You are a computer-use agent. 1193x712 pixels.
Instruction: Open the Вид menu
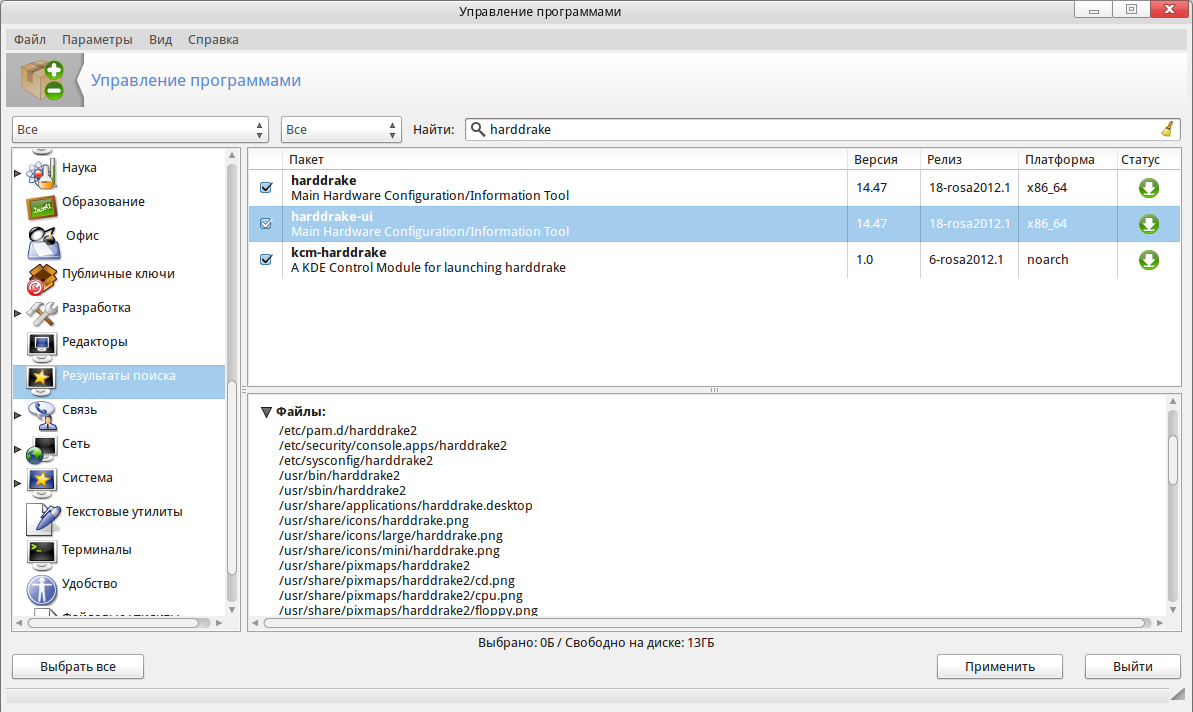pos(161,40)
